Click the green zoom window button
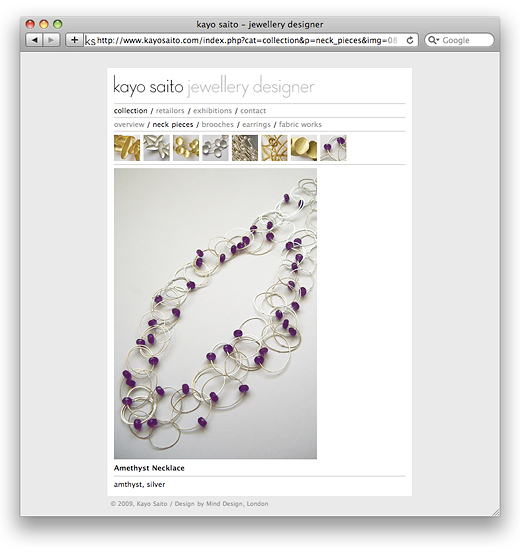Viewport: 520px width, 553px height. click(58, 24)
